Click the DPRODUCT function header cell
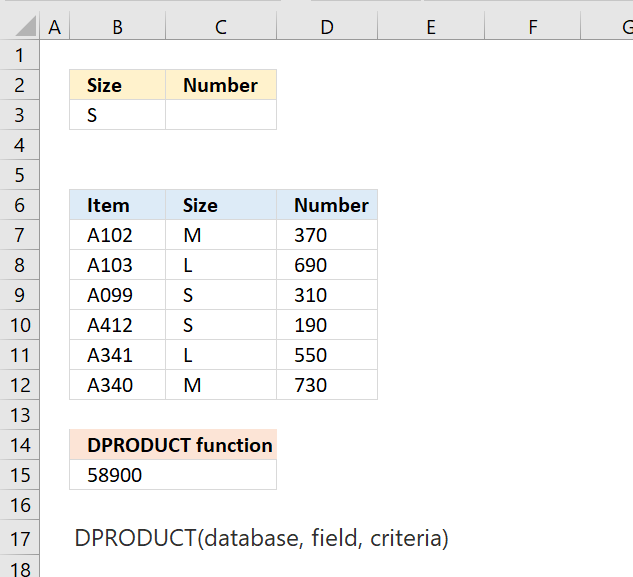 pyautogui.click(x=173, y=445)
